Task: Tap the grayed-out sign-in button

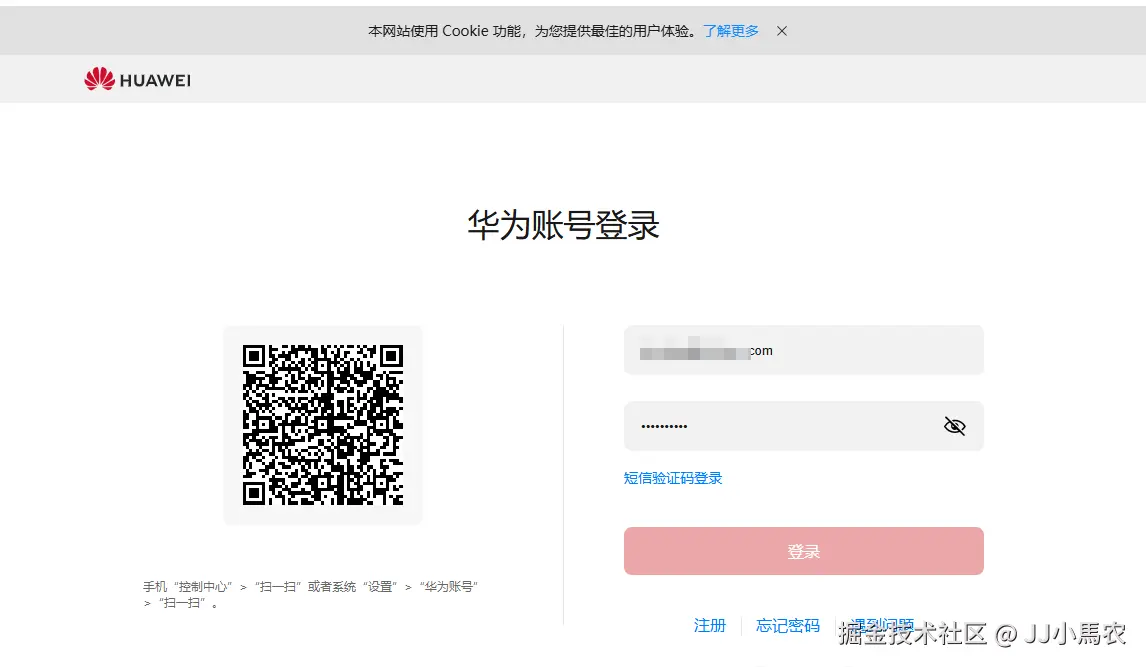Action: (x=803, y=550)
